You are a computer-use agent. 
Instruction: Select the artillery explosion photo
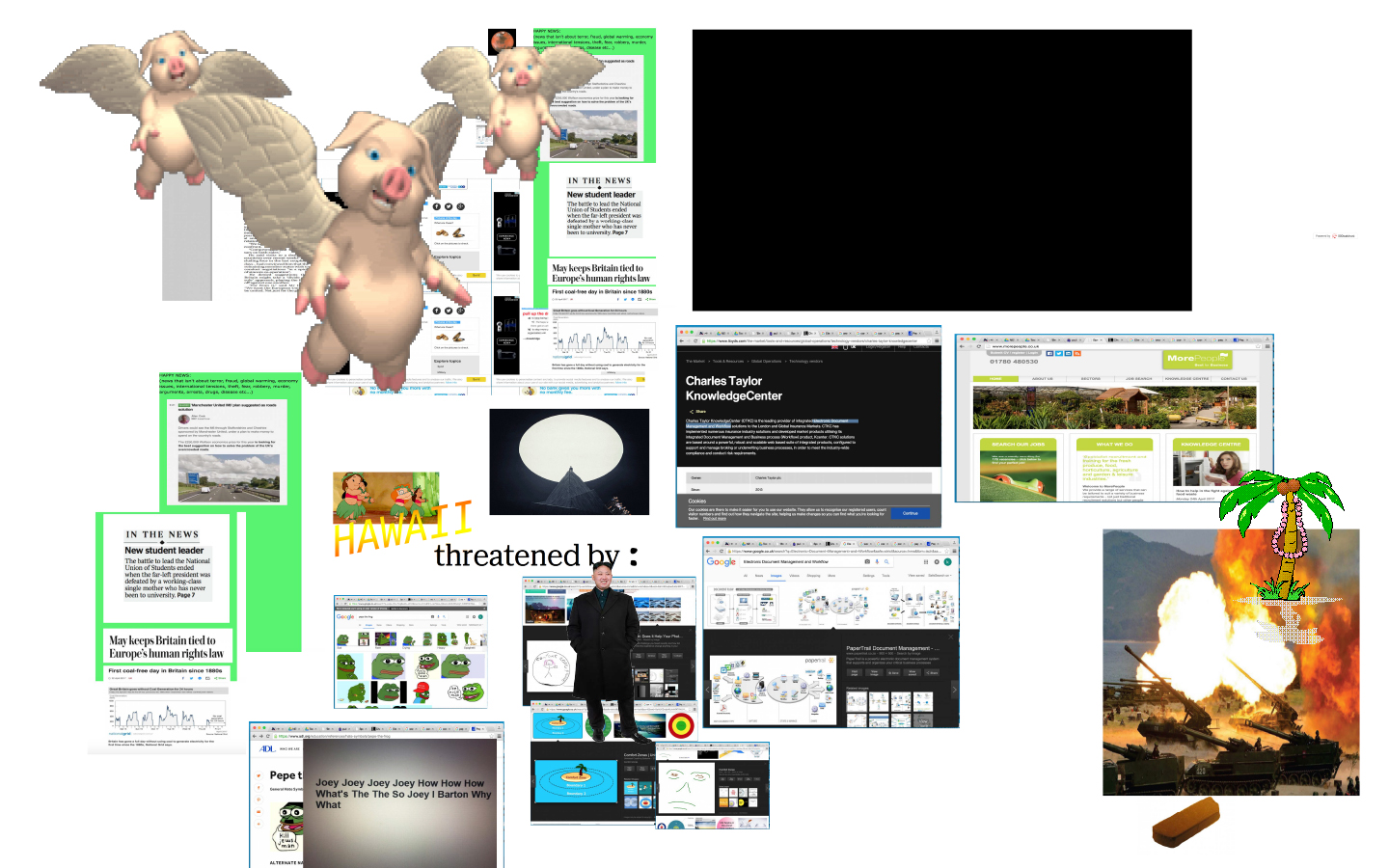pyautogui.click(x=1231, y=663)
